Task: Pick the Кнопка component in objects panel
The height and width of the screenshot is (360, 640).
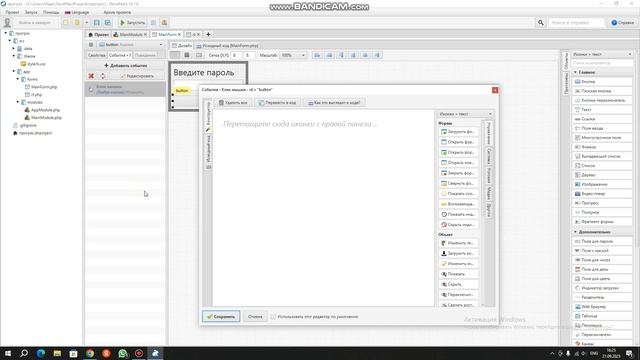Action: coord(602,82)
